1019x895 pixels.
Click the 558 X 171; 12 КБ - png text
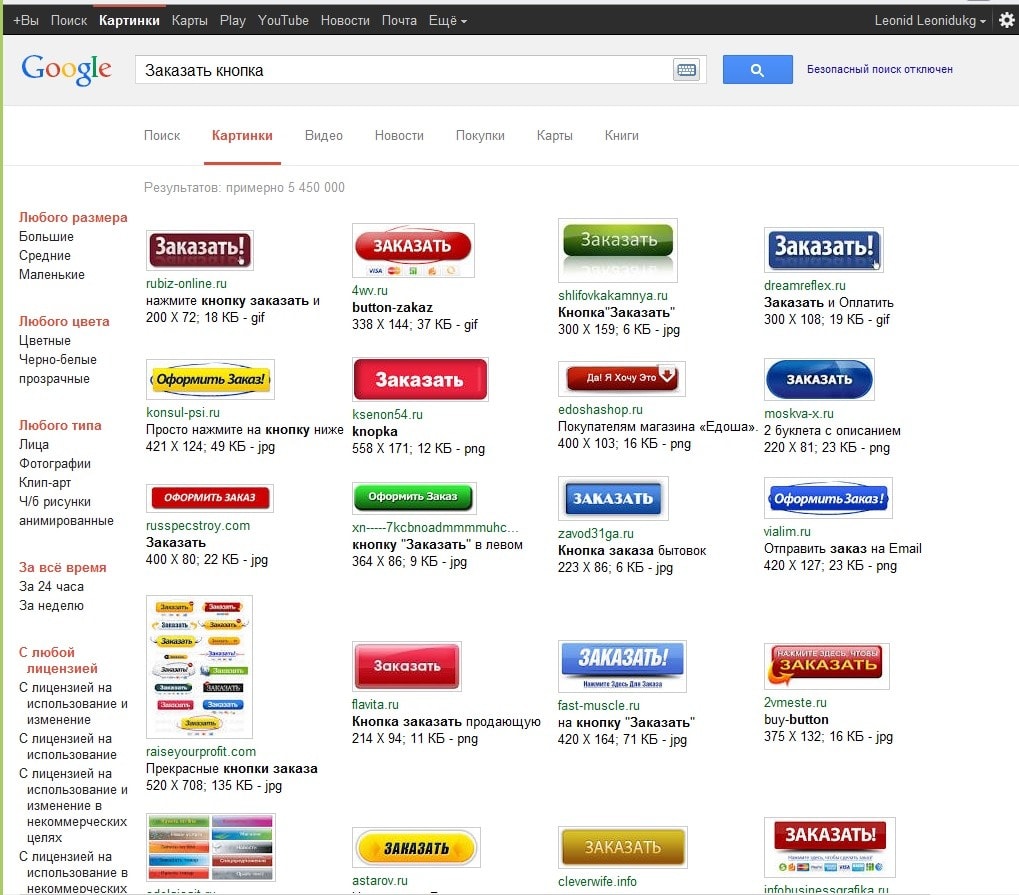pyautogui.click(x=419, y=448)
